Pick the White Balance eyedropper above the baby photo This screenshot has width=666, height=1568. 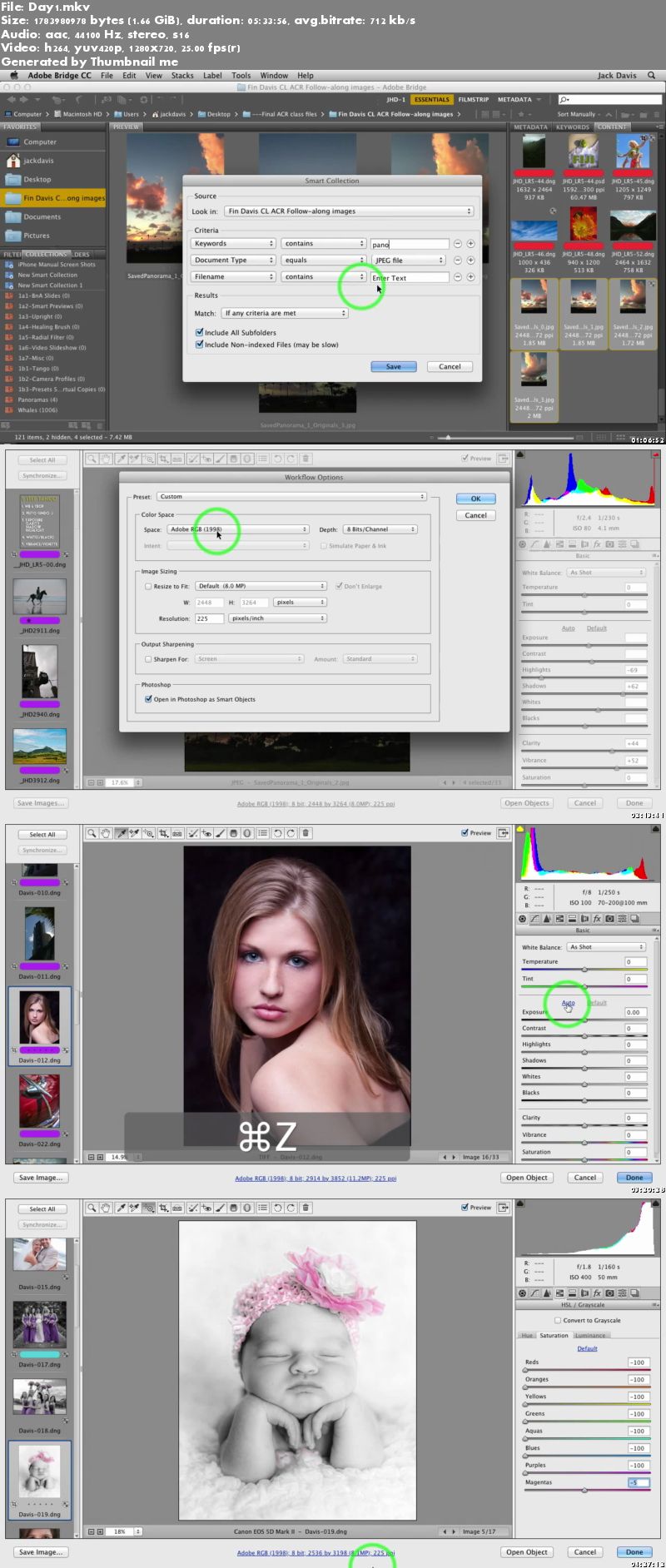pos(121,1208)
